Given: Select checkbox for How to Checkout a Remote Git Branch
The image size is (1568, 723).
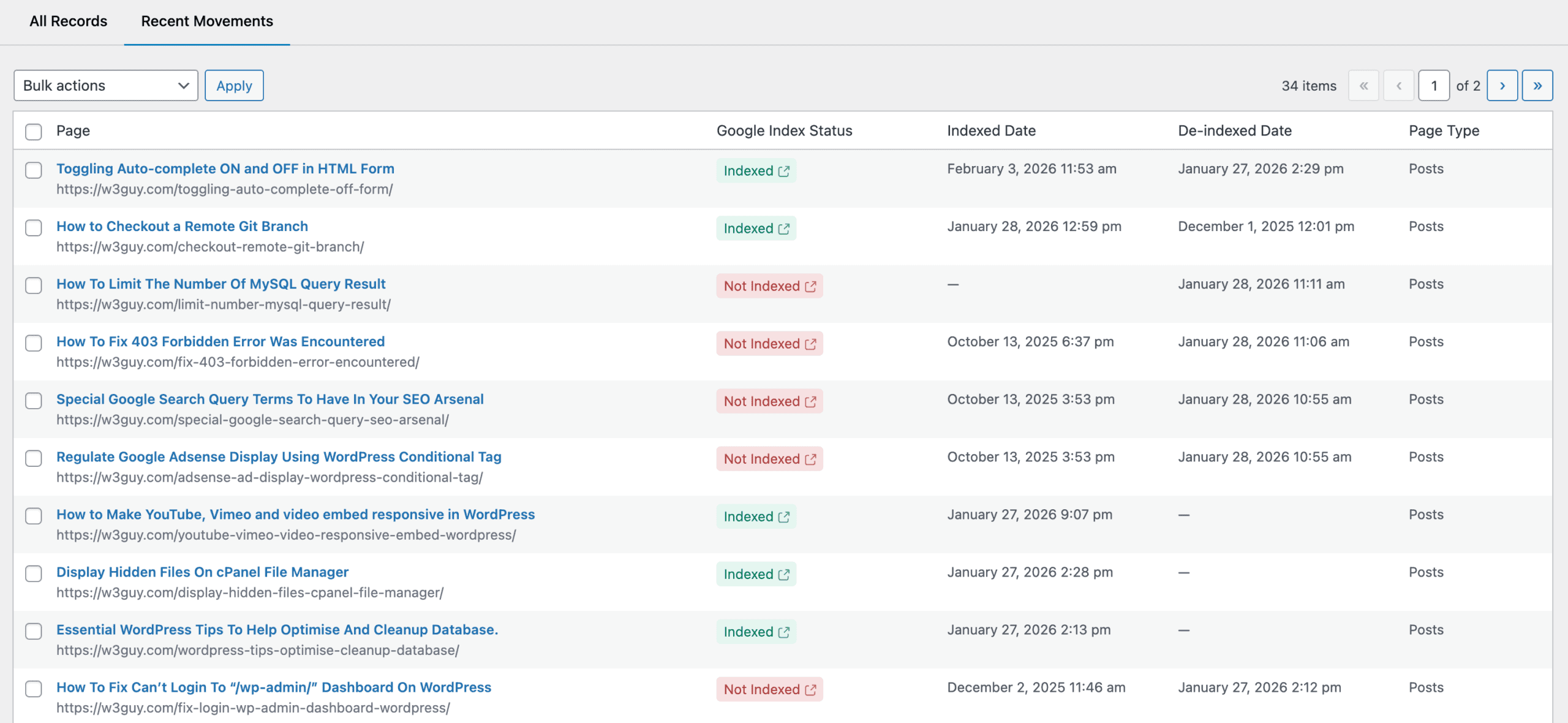Looking at the screenshot, I should 34,228.
